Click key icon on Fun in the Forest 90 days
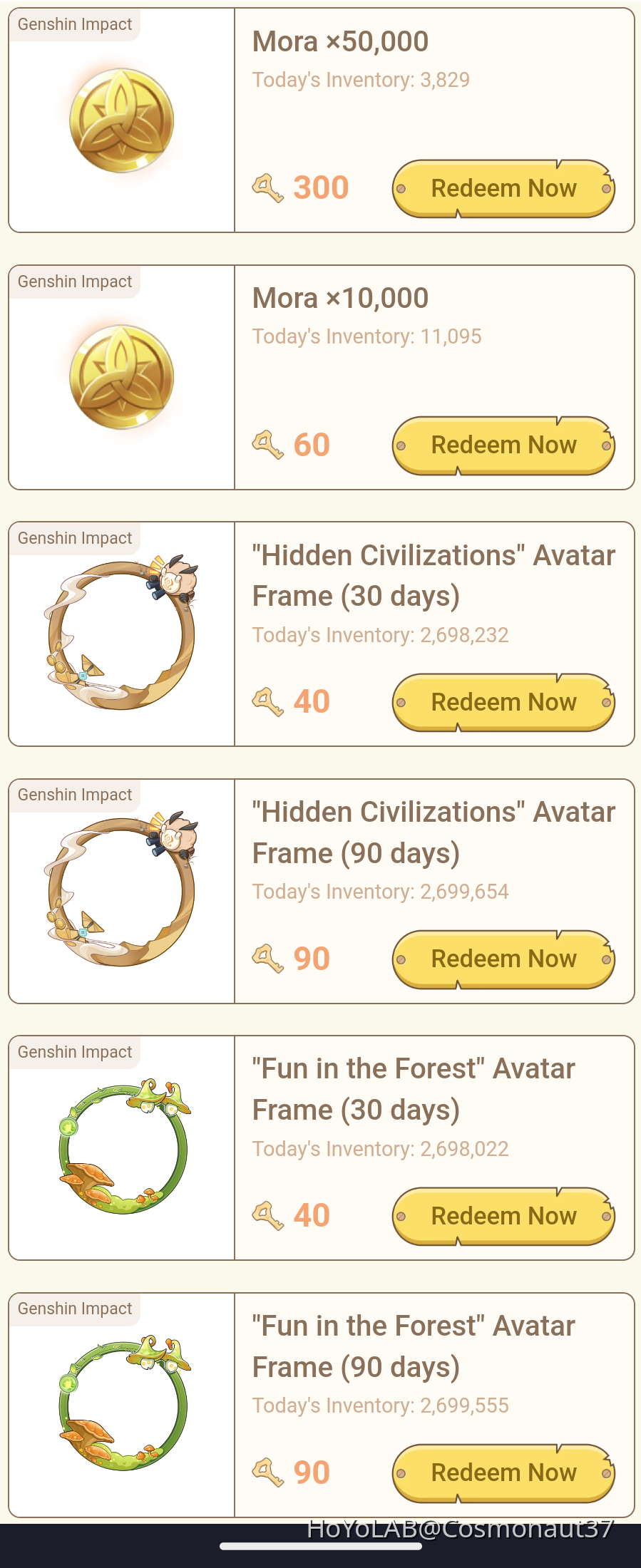This screenshot has height=1568, width=641. click(x=268, y=1472)
